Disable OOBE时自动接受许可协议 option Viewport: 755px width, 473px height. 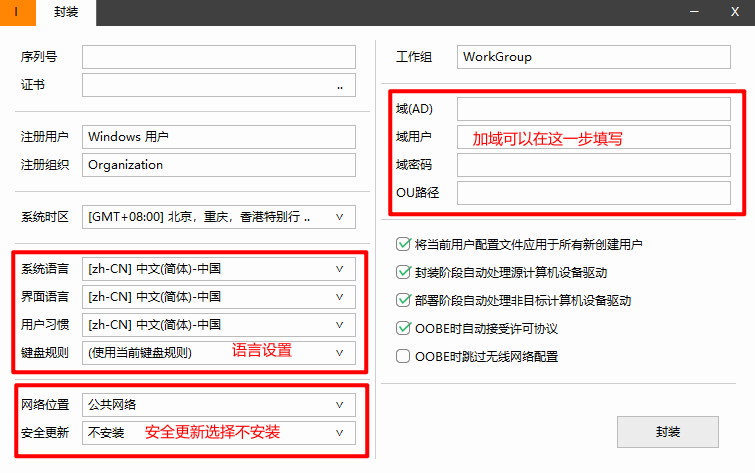click(404, 328)
